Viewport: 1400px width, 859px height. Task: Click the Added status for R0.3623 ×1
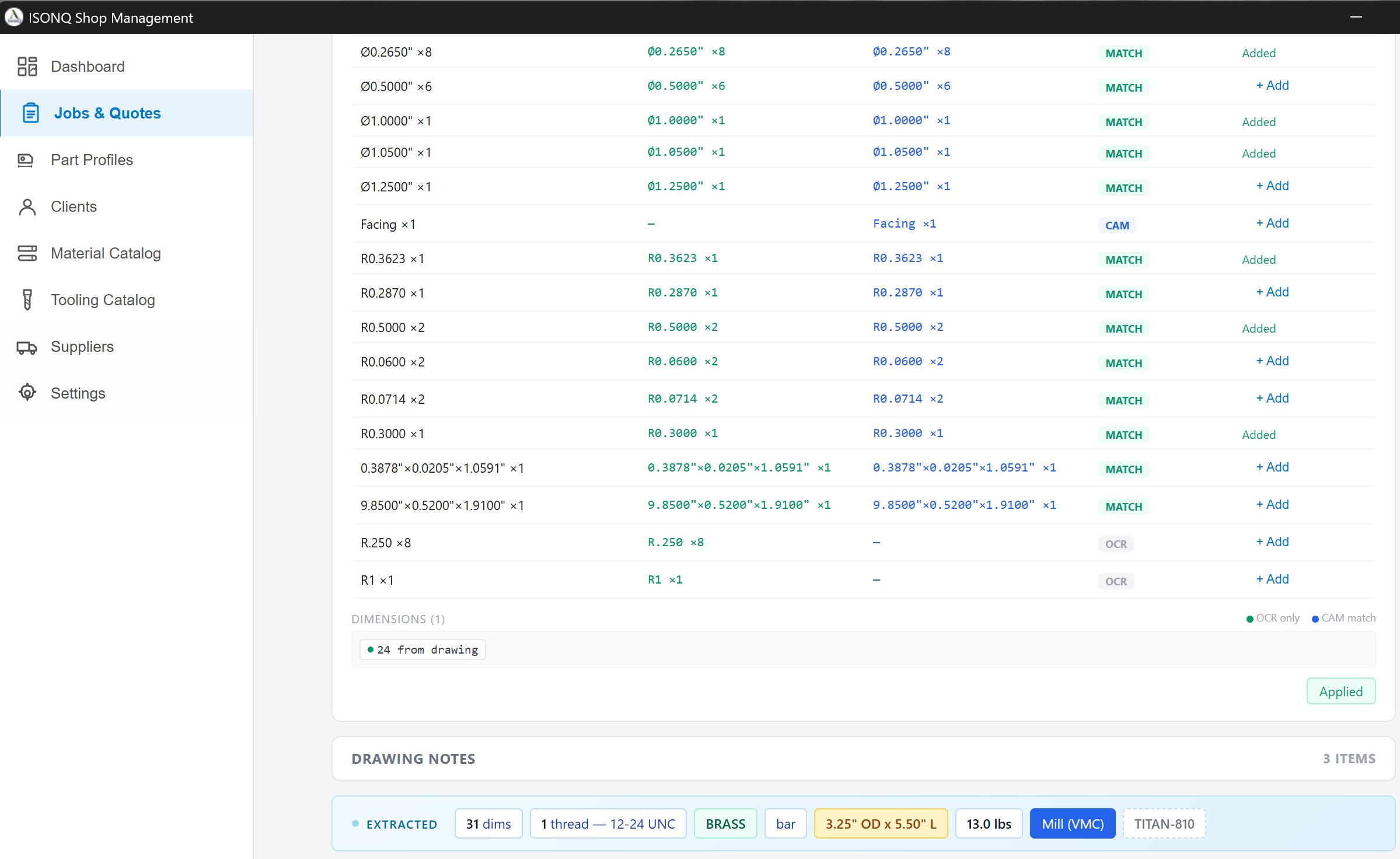[x=1259, y=260]
